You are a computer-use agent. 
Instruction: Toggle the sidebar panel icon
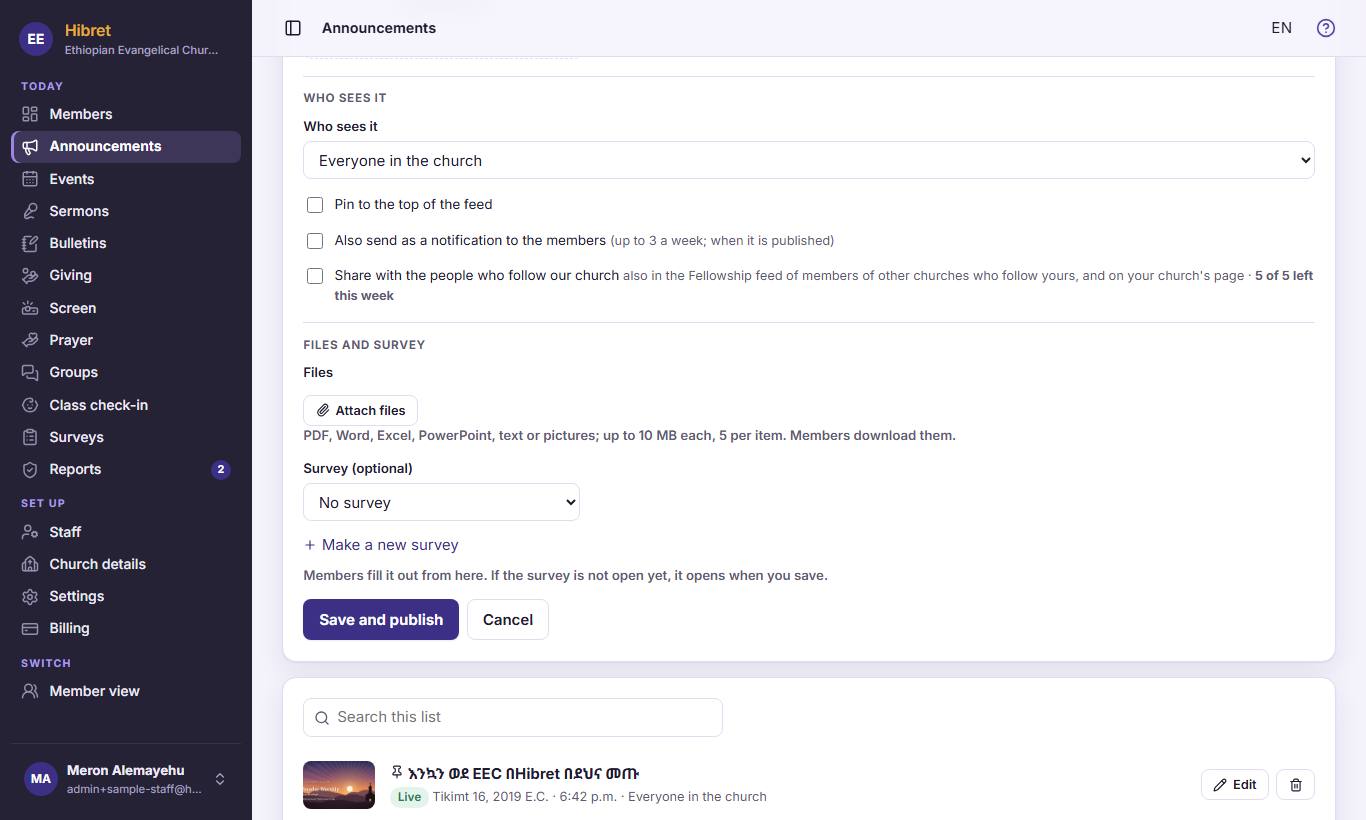(293, 28)
